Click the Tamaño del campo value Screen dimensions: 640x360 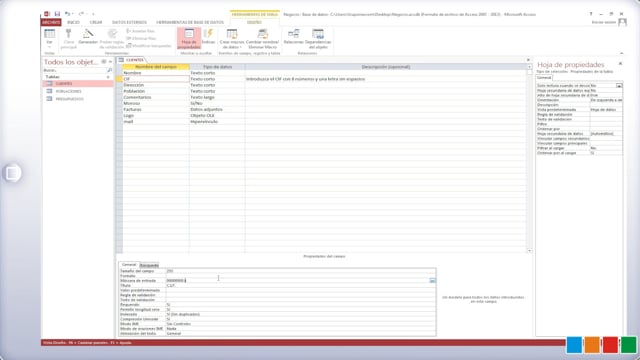pos(301,271)
